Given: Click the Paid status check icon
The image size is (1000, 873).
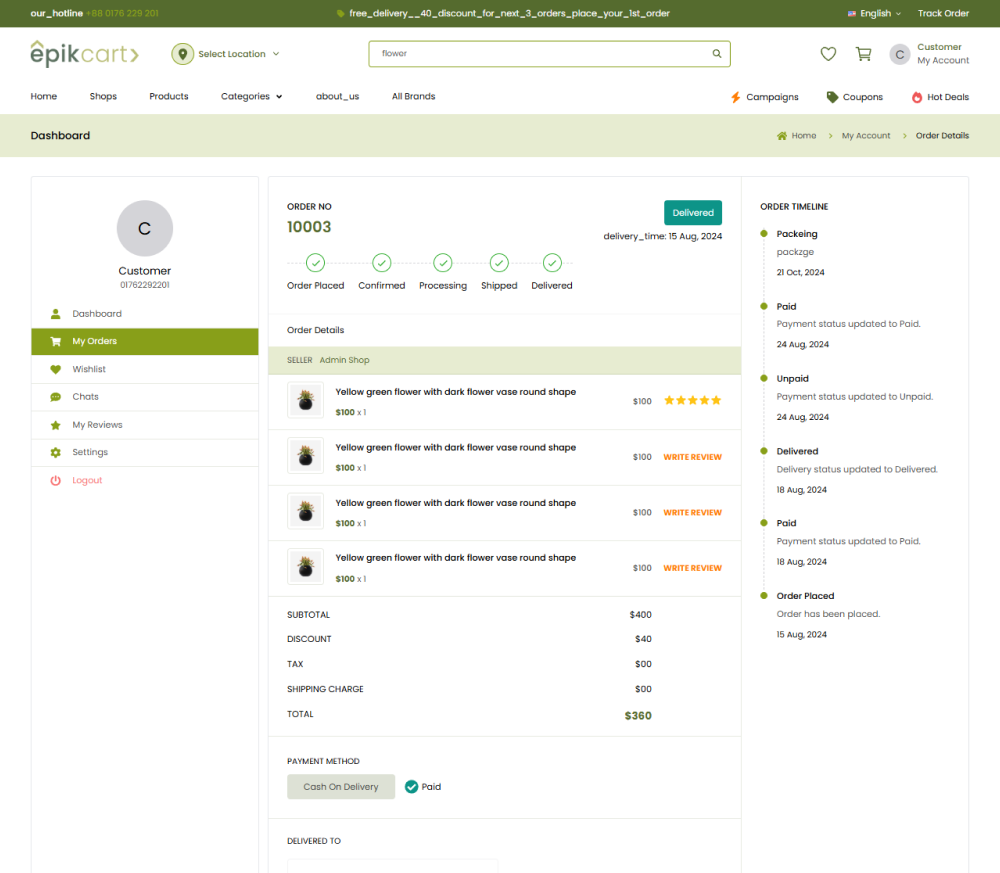Looking at the screenshot, I should [x=411, y=787].
